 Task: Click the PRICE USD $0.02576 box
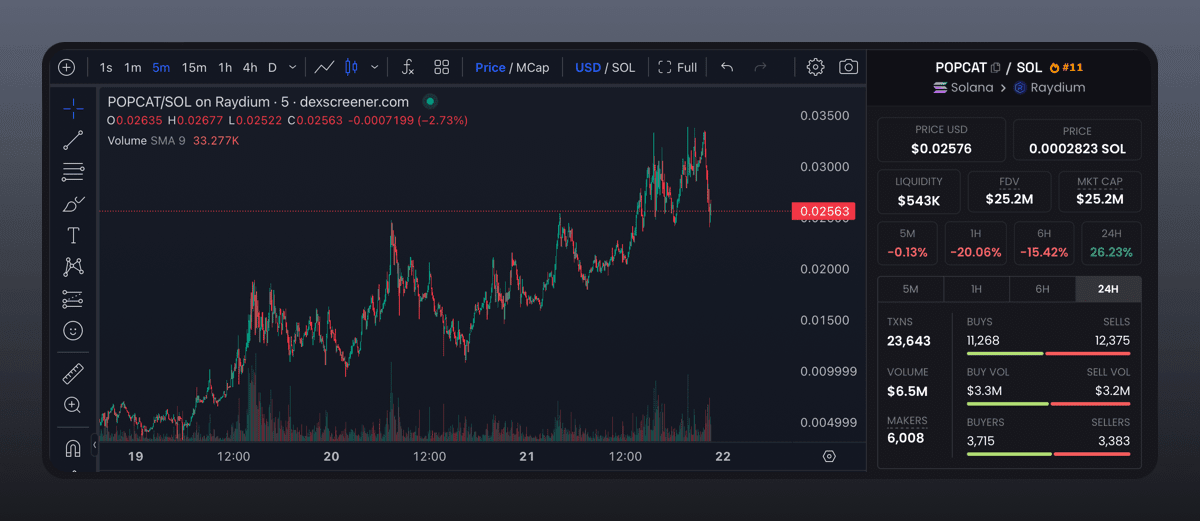(x=941, y=140)
